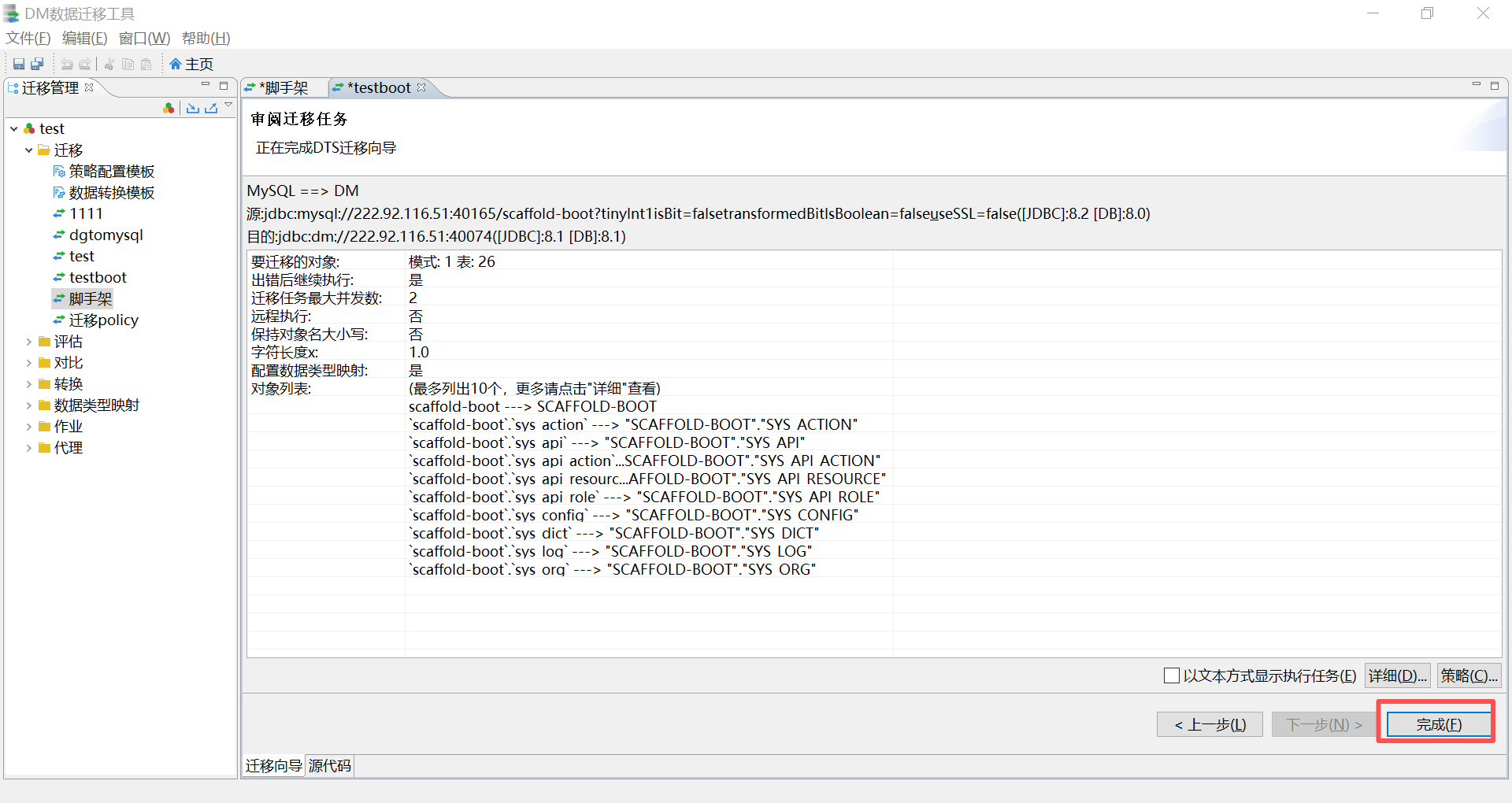This screenshot has height=803, width=1512.
Task: Switch to the 源代码 tab
Action: [329, 765]
